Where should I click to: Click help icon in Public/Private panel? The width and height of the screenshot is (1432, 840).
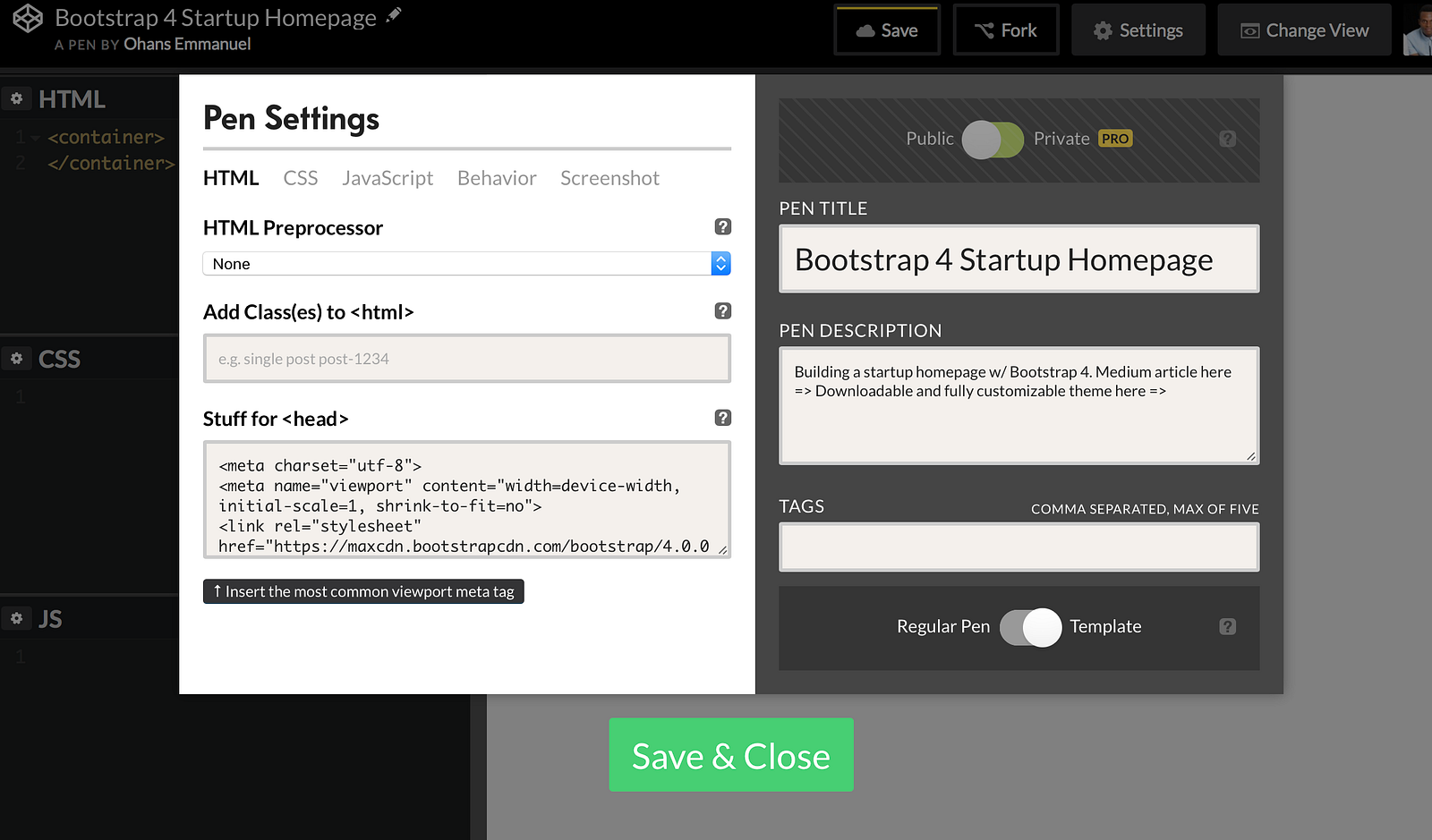pos(1228,139)
